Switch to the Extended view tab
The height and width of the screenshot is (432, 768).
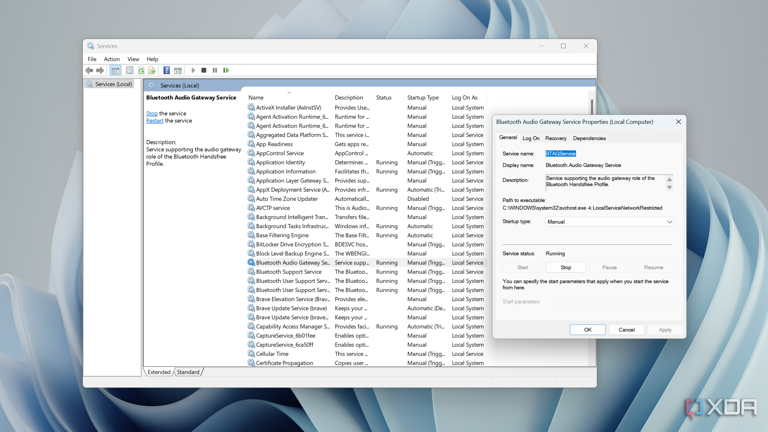159,372
